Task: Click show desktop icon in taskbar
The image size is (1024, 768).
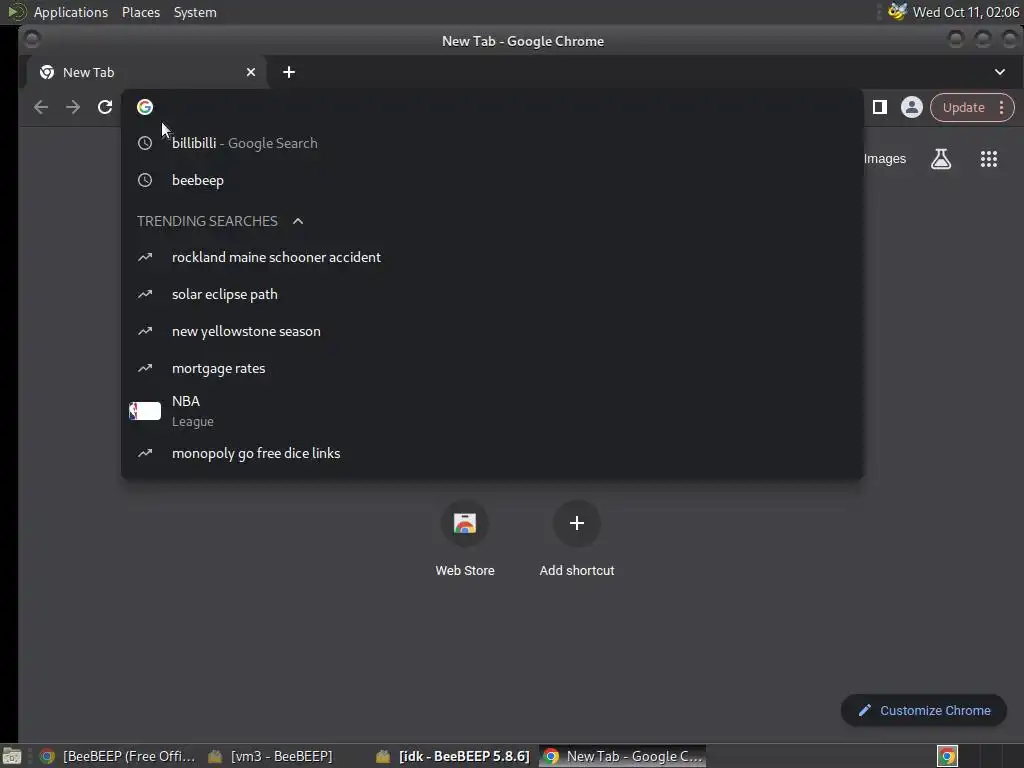Action: (12, 757)
